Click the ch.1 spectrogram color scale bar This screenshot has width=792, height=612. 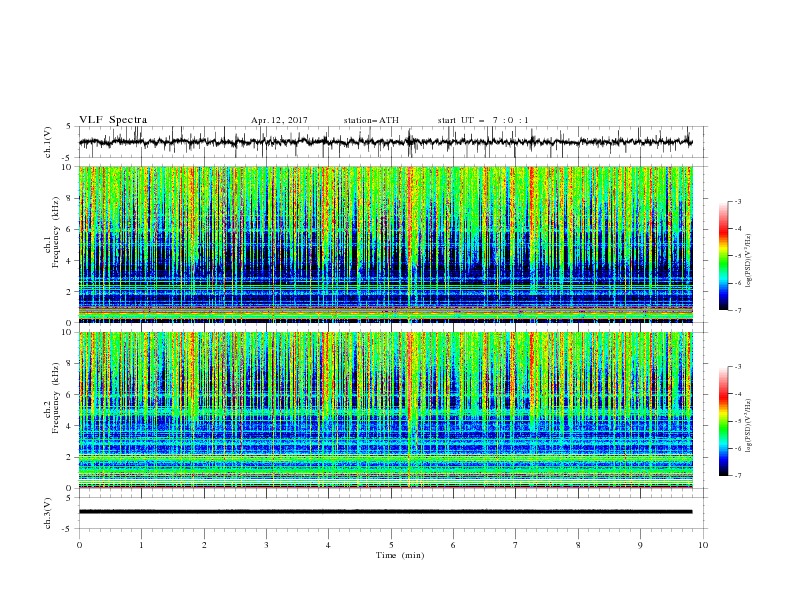click(x=723, y=256)
